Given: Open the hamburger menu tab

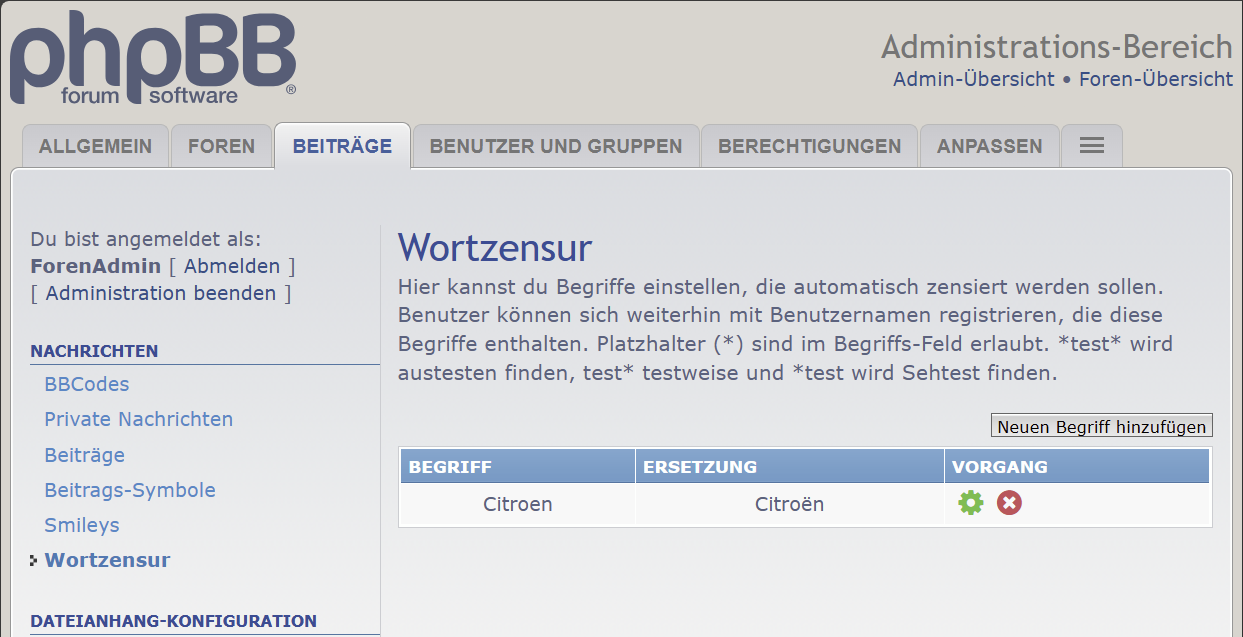Looking at the screenshot, I should pos(1091,146).
